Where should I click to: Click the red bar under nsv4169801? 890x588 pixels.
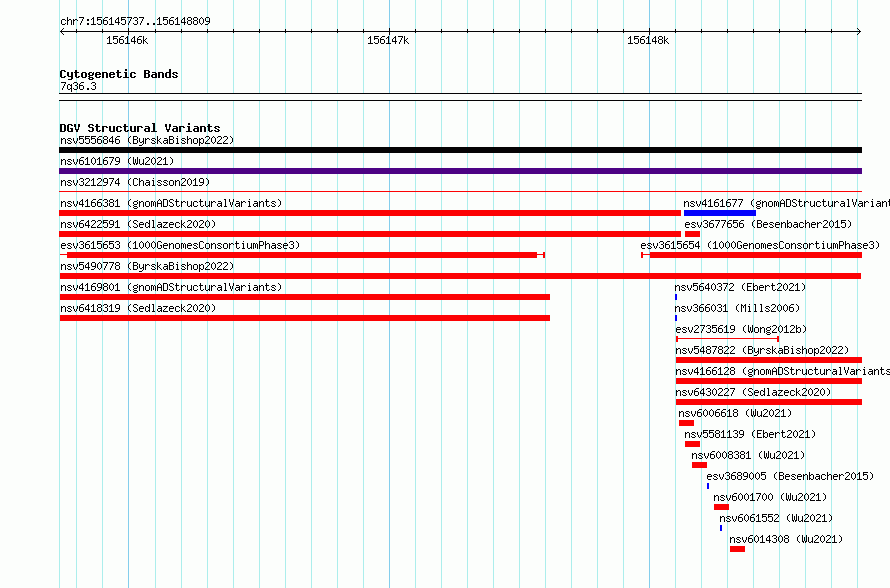(305, 297)
